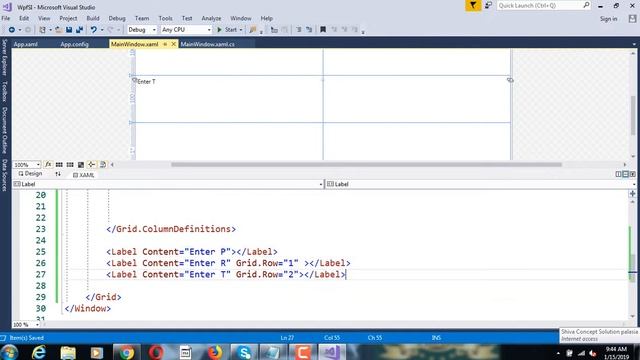Select the Enter T label in the designer
The height and width of the screenshot is (360, 640).
click(x=146, y=82)
